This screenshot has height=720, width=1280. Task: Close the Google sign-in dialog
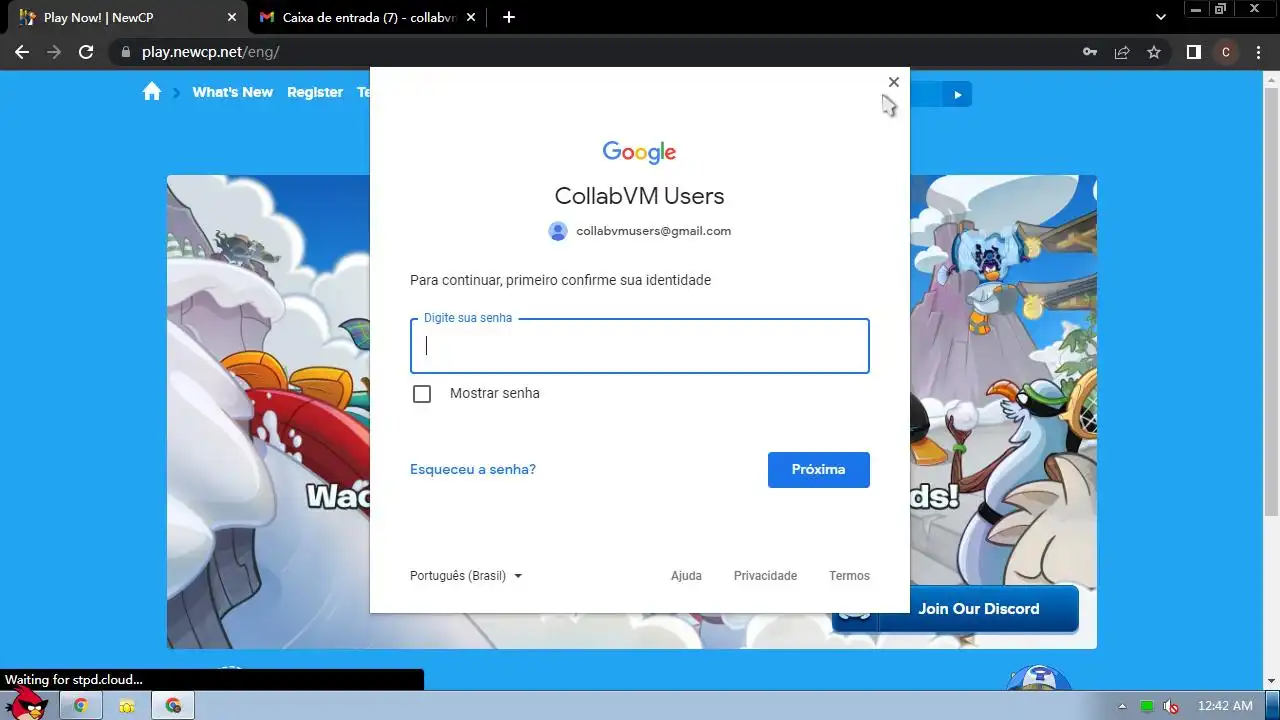click(894, 82)
